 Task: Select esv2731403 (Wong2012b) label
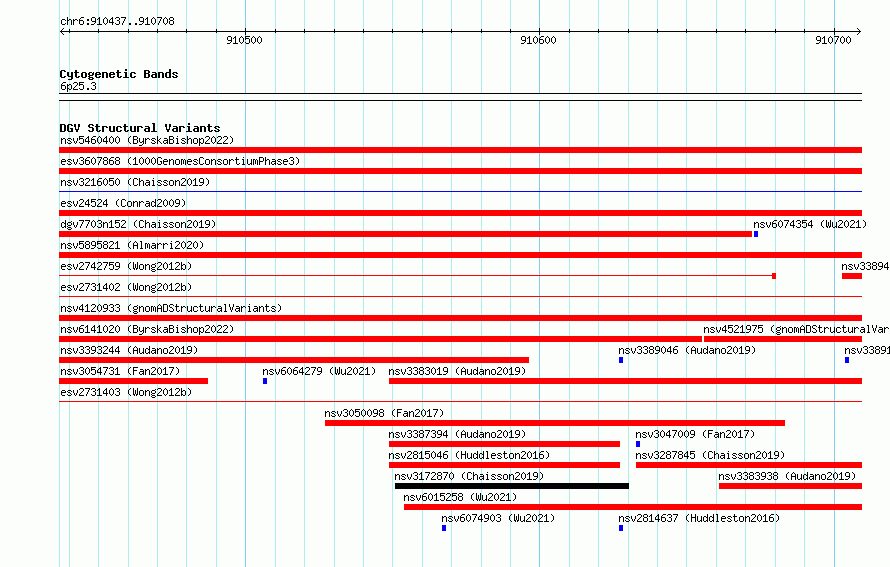[x=126, y=392]
